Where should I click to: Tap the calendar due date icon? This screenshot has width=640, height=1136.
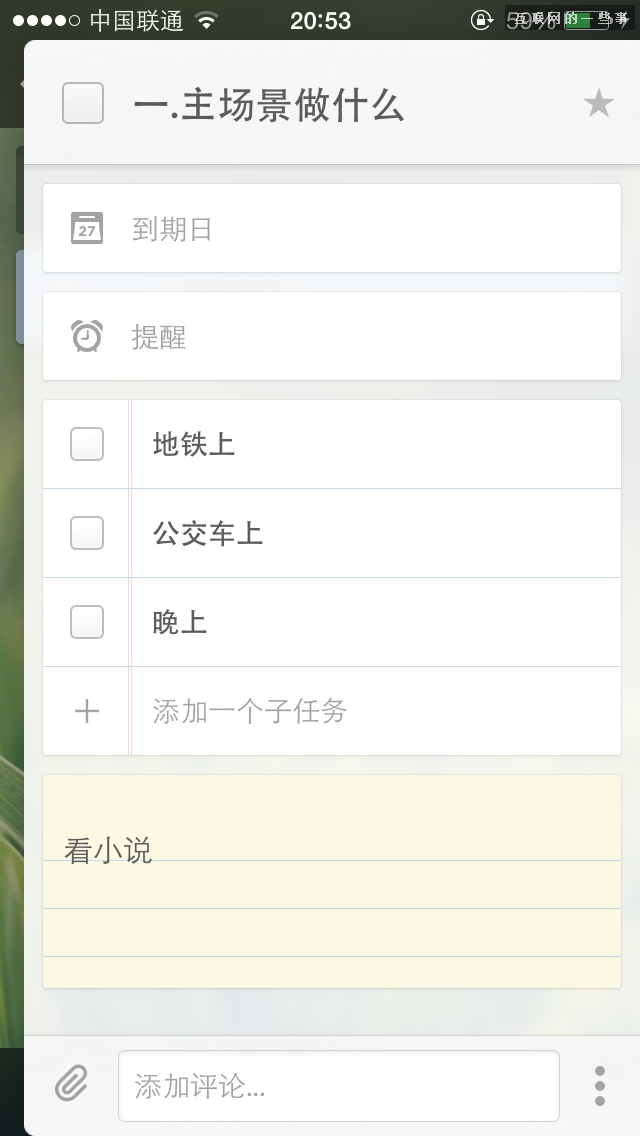tap(87, 228)
